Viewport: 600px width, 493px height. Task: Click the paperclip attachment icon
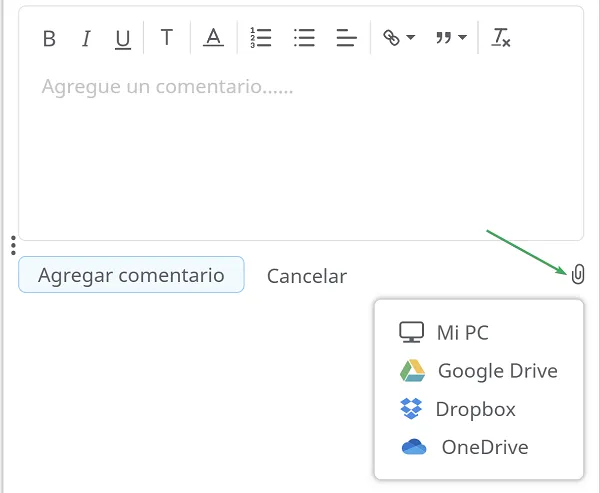pyautogui.click(x=578, y=274)
